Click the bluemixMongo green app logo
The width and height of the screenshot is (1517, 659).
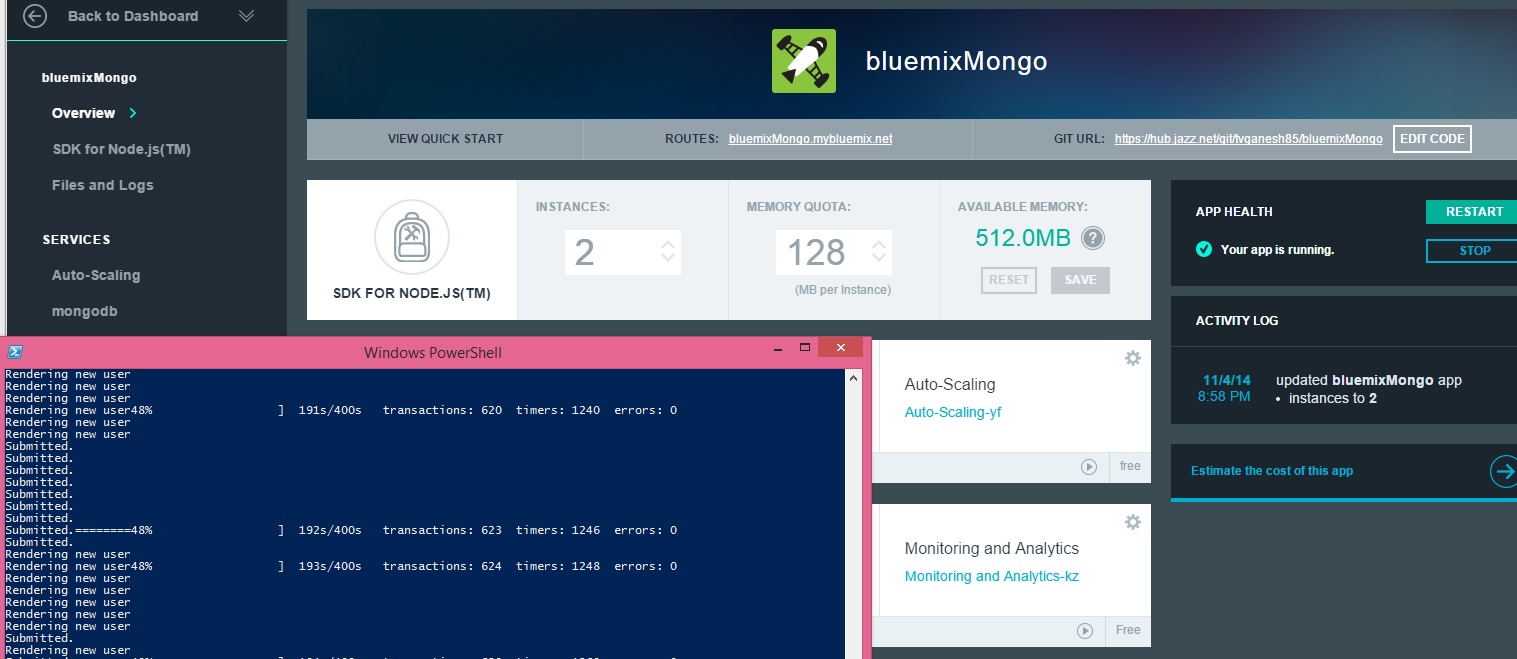point(803,61)
